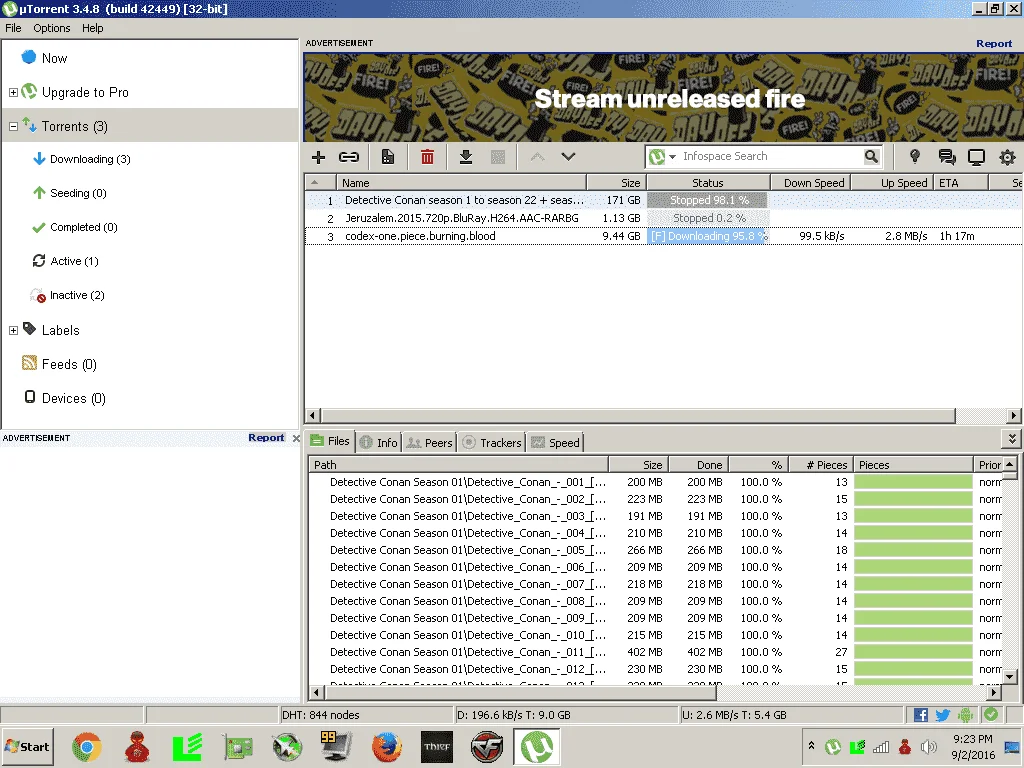Open the File menu
Screen dimensions: 1024x768
pos(13,28)
